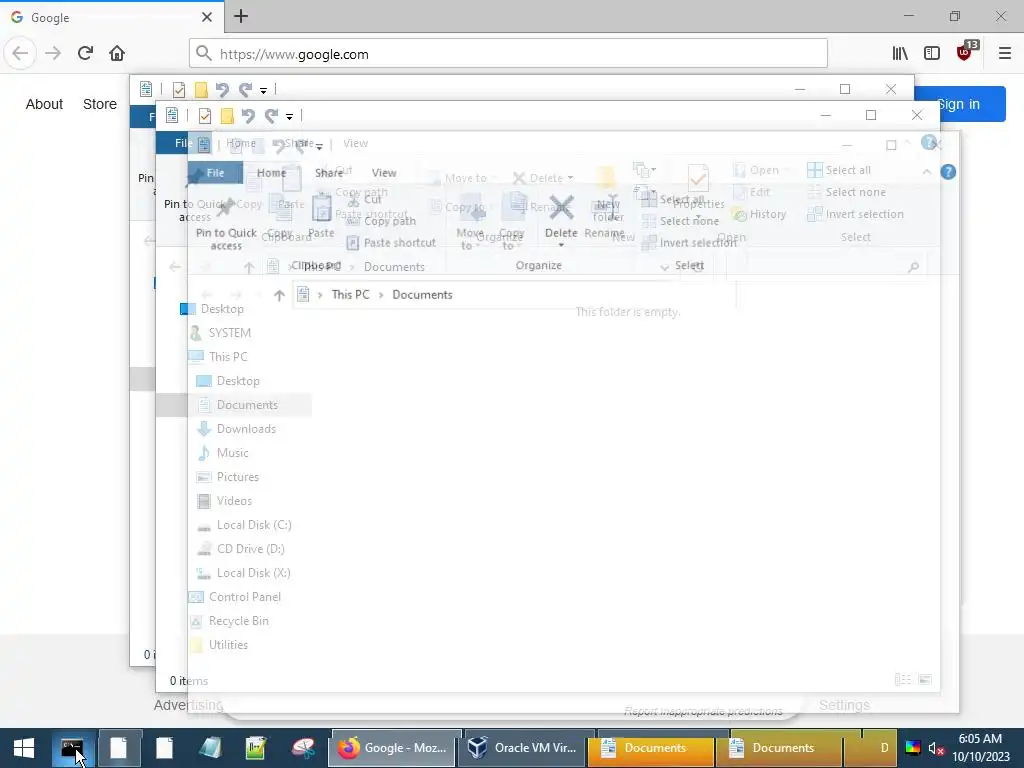Select Music in navigation tree

[223, 453]
